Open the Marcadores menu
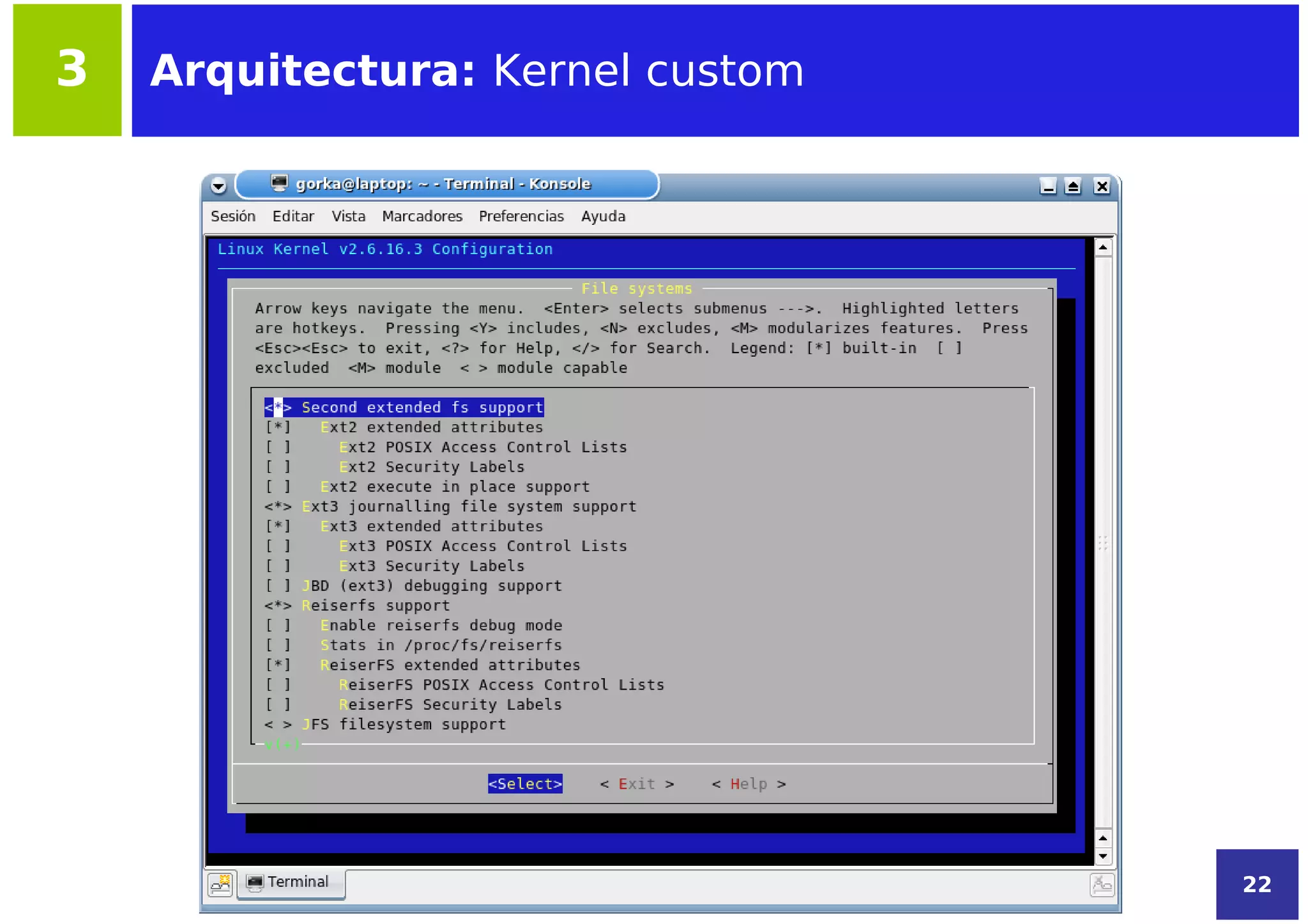This screenshot has height=924, width=1308. pyautogui.click(x=422, y=216)
